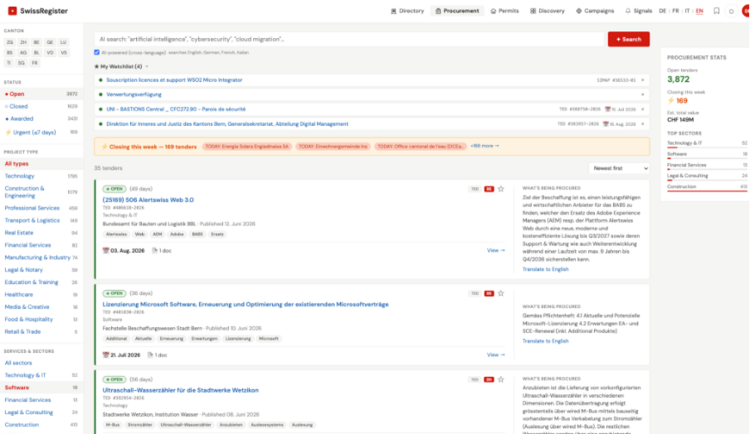The width and height of the screenshot is (750, 434).
Task: Open the Newest first sort dropdown
Action: click(x=619, y=168)
